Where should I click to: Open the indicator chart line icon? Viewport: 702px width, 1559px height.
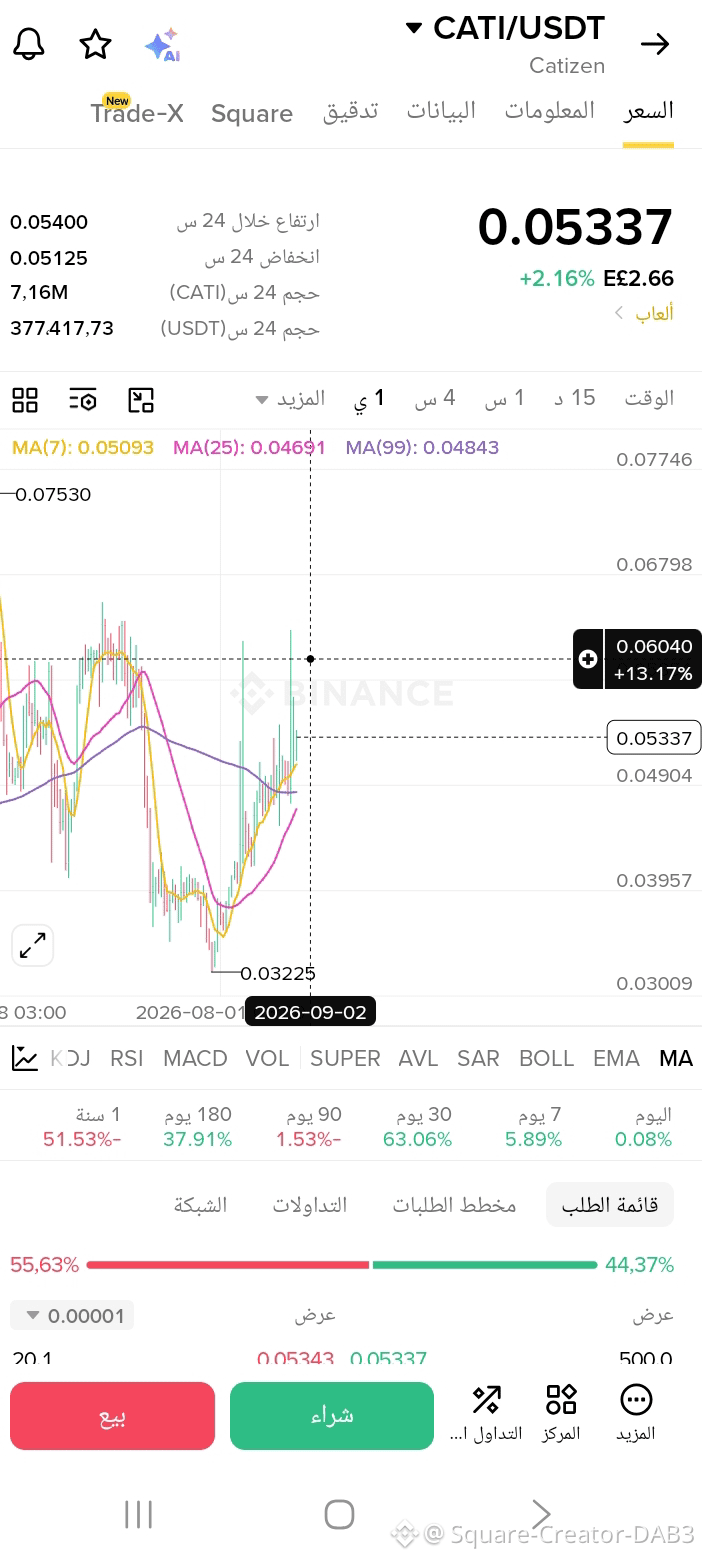click(25, 1058)
